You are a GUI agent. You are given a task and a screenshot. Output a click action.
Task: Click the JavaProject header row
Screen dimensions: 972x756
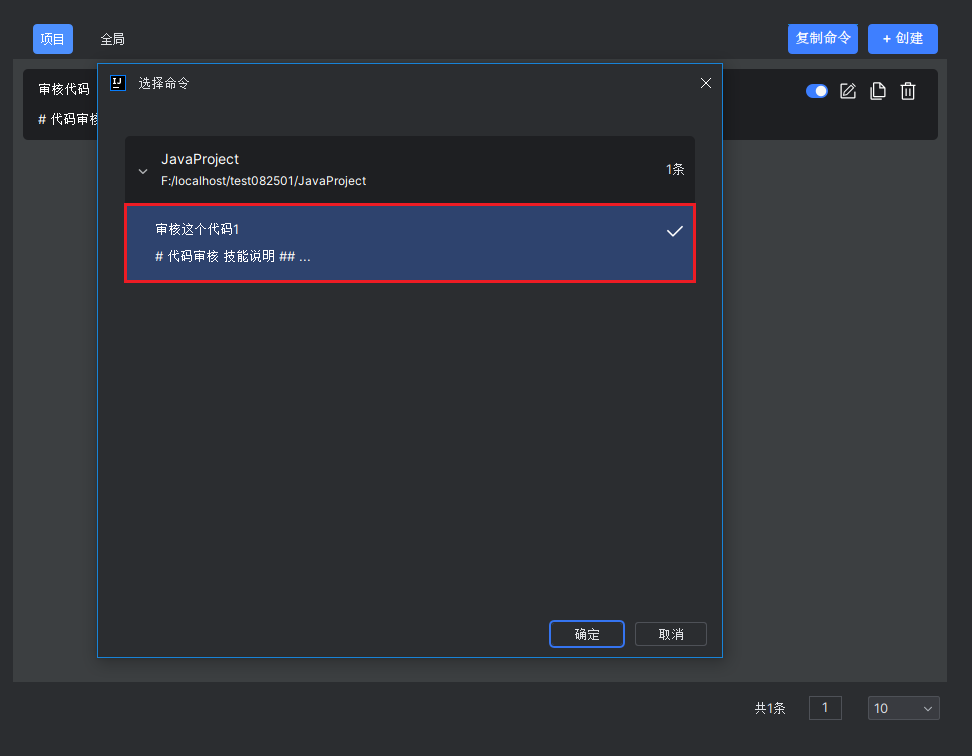410,169
